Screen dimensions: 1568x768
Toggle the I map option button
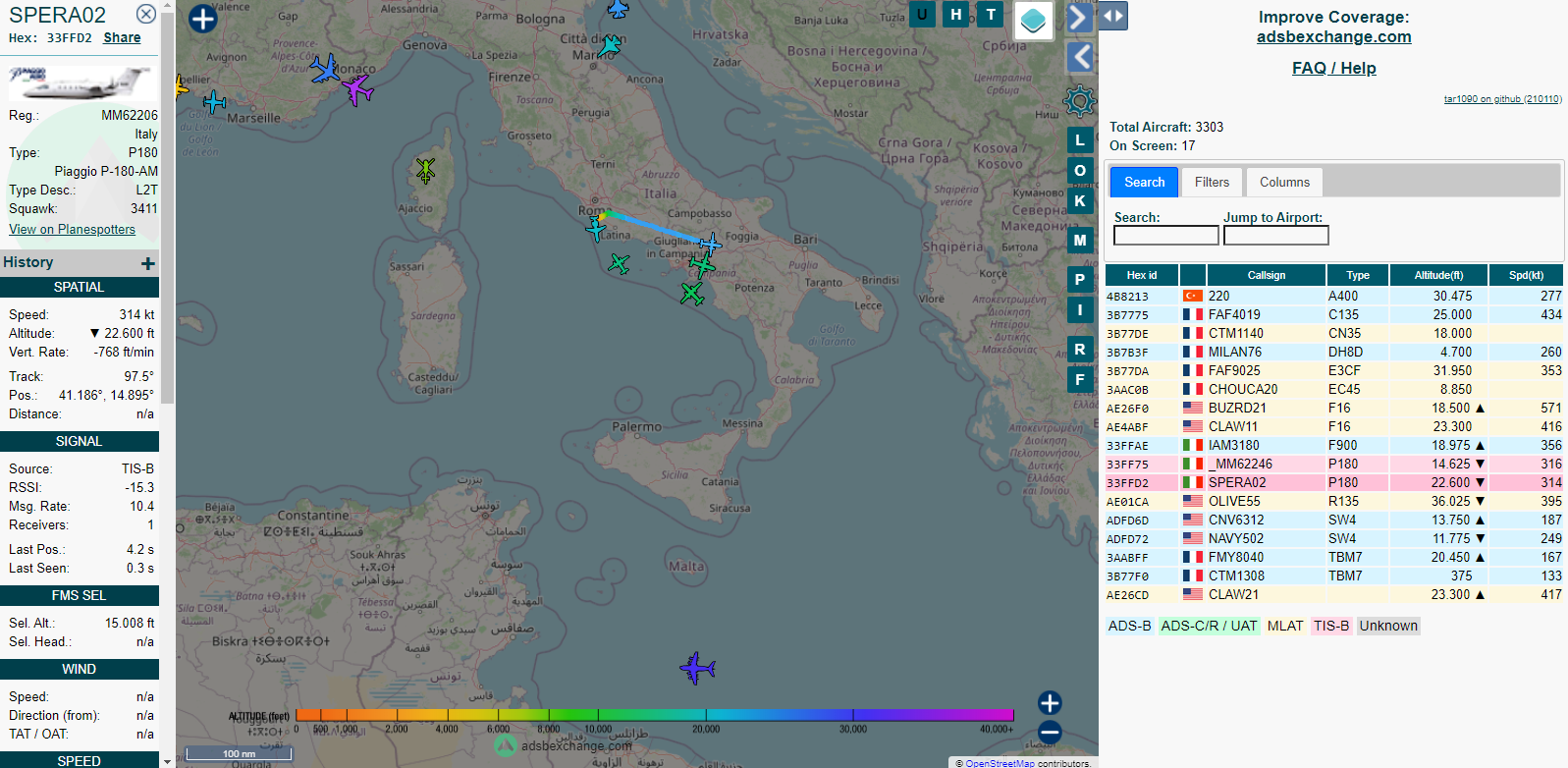(x=1080, y=310)
